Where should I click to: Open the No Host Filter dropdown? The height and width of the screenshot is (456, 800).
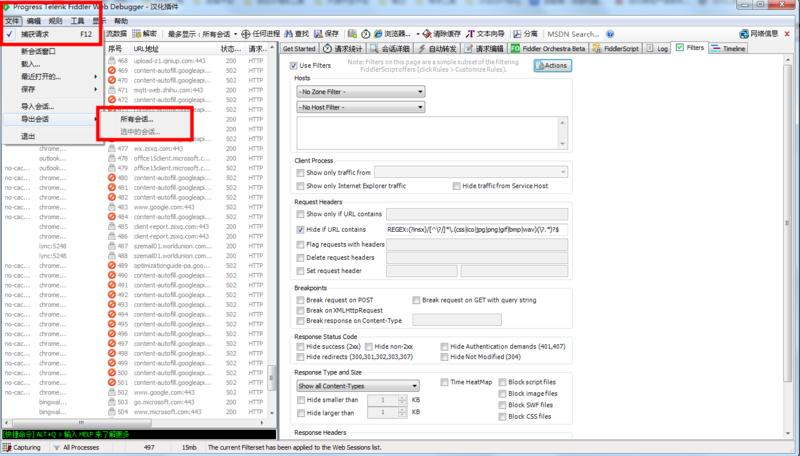tap(361, 107)
